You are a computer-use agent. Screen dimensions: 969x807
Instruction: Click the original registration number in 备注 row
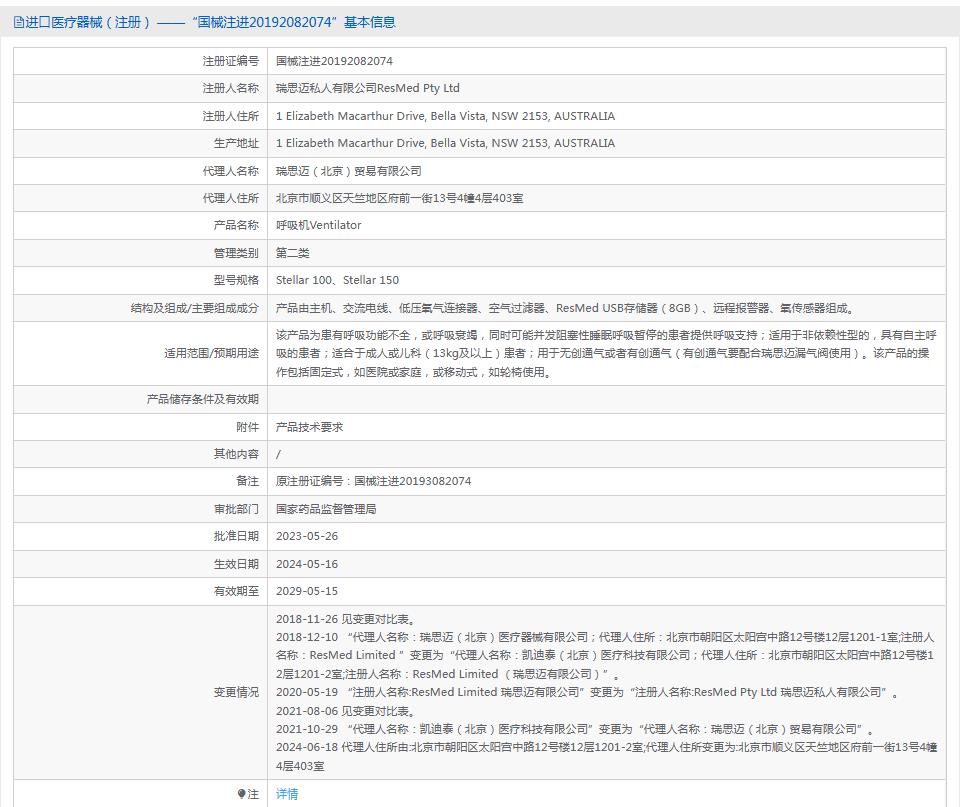(373, 481)
